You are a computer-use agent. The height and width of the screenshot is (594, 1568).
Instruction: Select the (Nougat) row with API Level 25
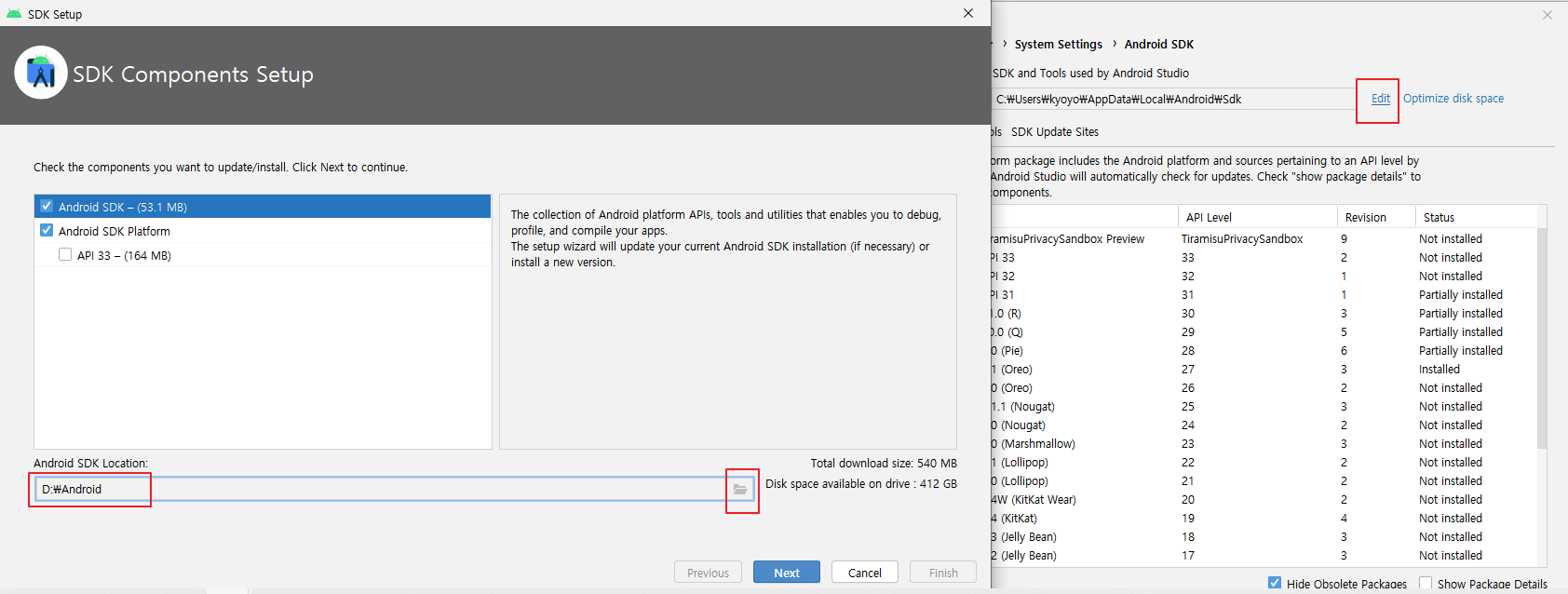tap(1264, 407)
